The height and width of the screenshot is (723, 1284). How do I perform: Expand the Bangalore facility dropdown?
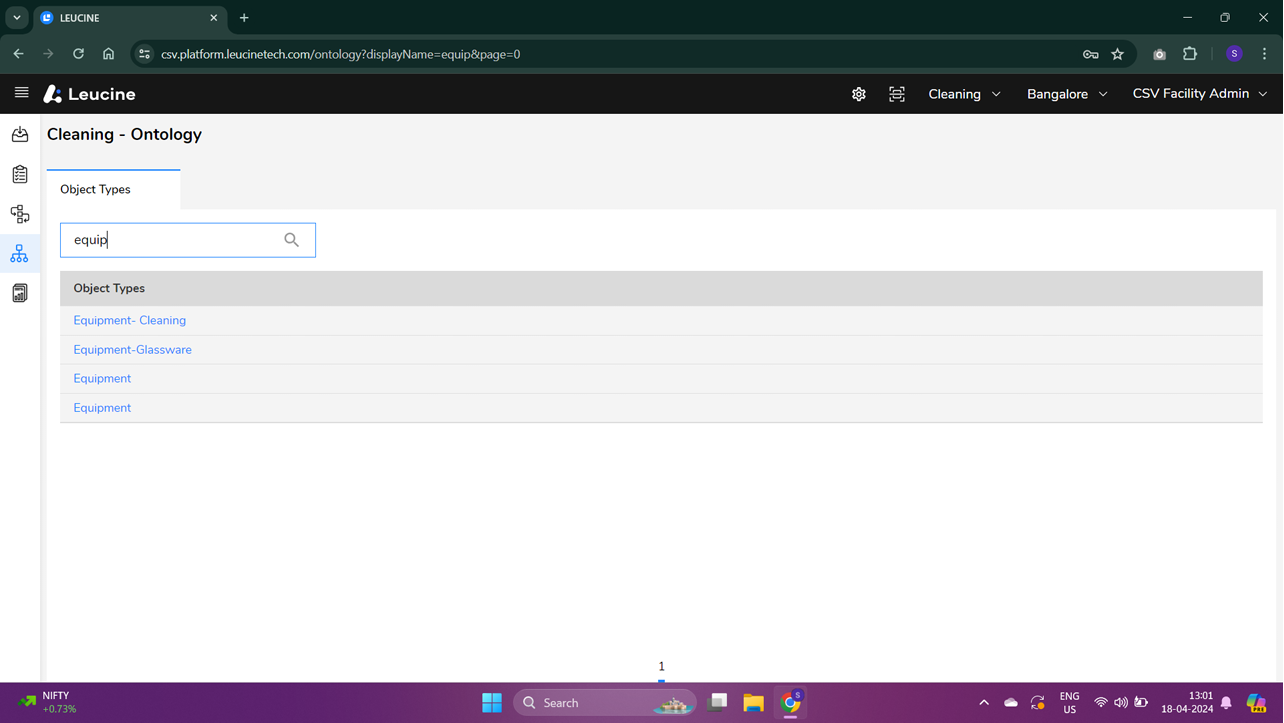[1067, 94]
